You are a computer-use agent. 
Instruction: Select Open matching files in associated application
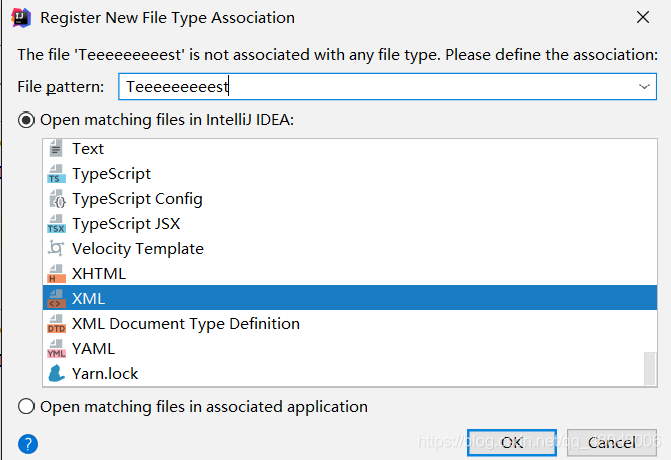[193, 407]
